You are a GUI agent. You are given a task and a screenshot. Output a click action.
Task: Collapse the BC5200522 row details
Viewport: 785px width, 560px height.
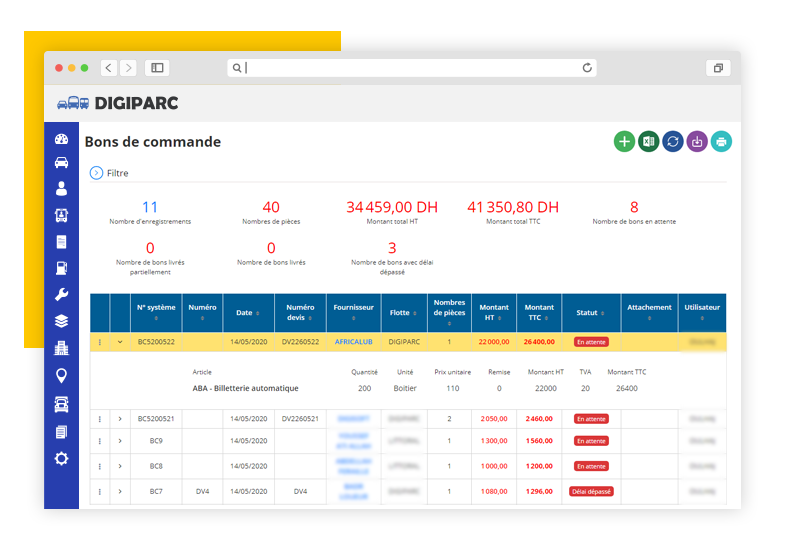pyautogui.click(x=120, y=342)
